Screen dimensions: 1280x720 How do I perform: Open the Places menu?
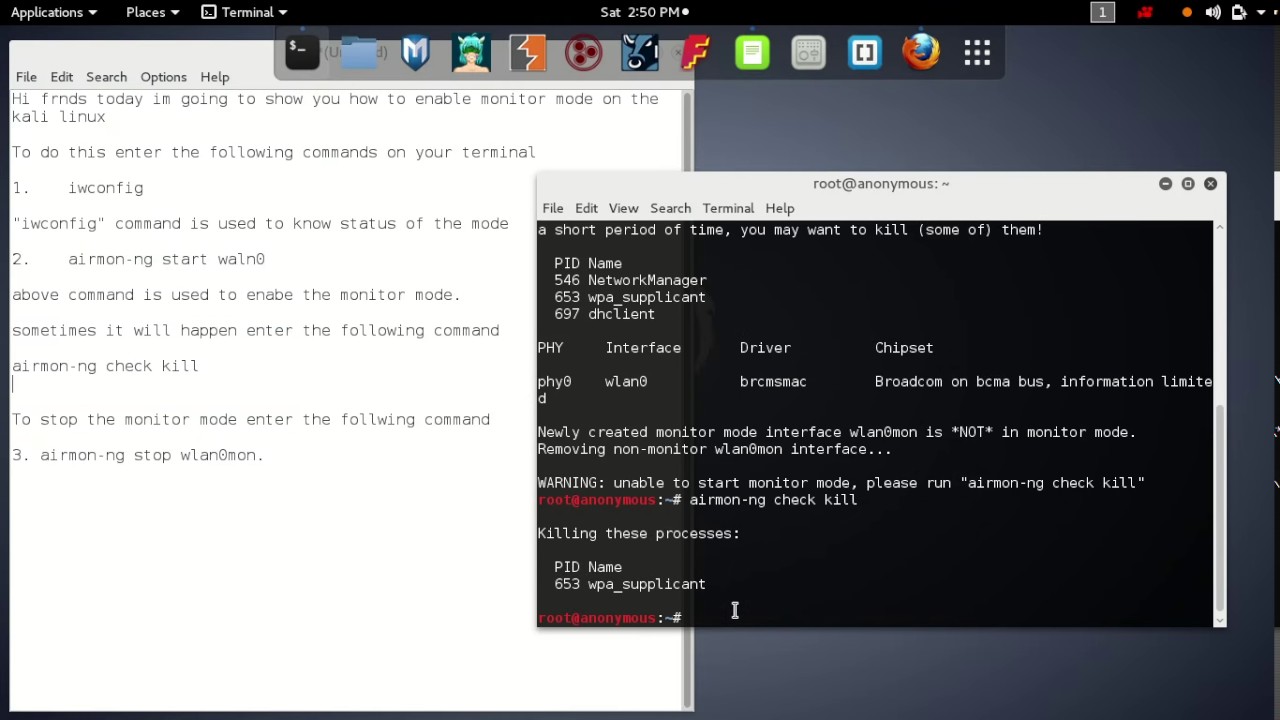(x=152, y=12)
